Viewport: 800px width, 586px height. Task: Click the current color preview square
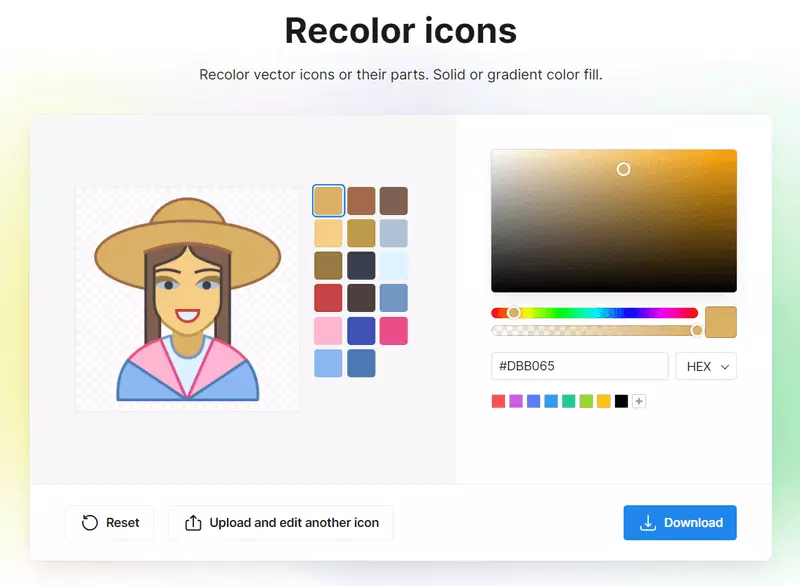pyautogui.click(x=721, y=322)
